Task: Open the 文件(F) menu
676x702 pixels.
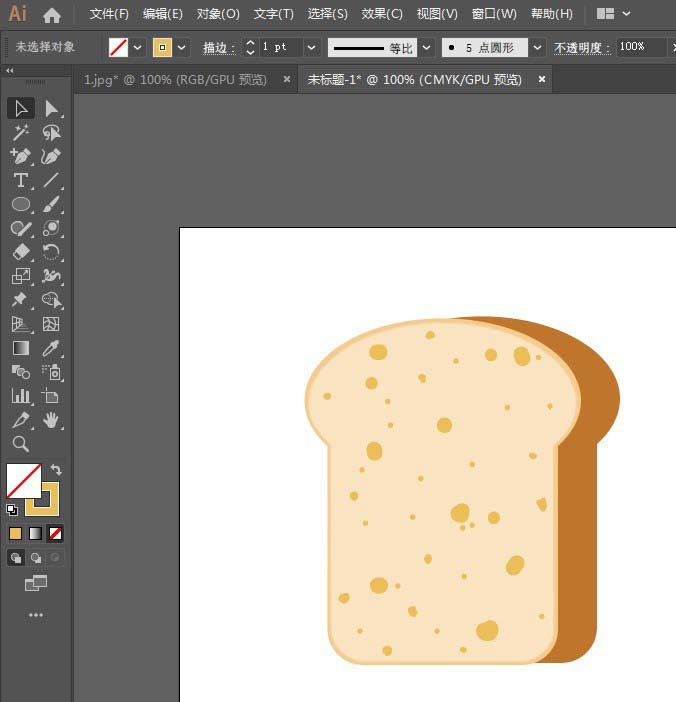Action: [x=109, y=14]
